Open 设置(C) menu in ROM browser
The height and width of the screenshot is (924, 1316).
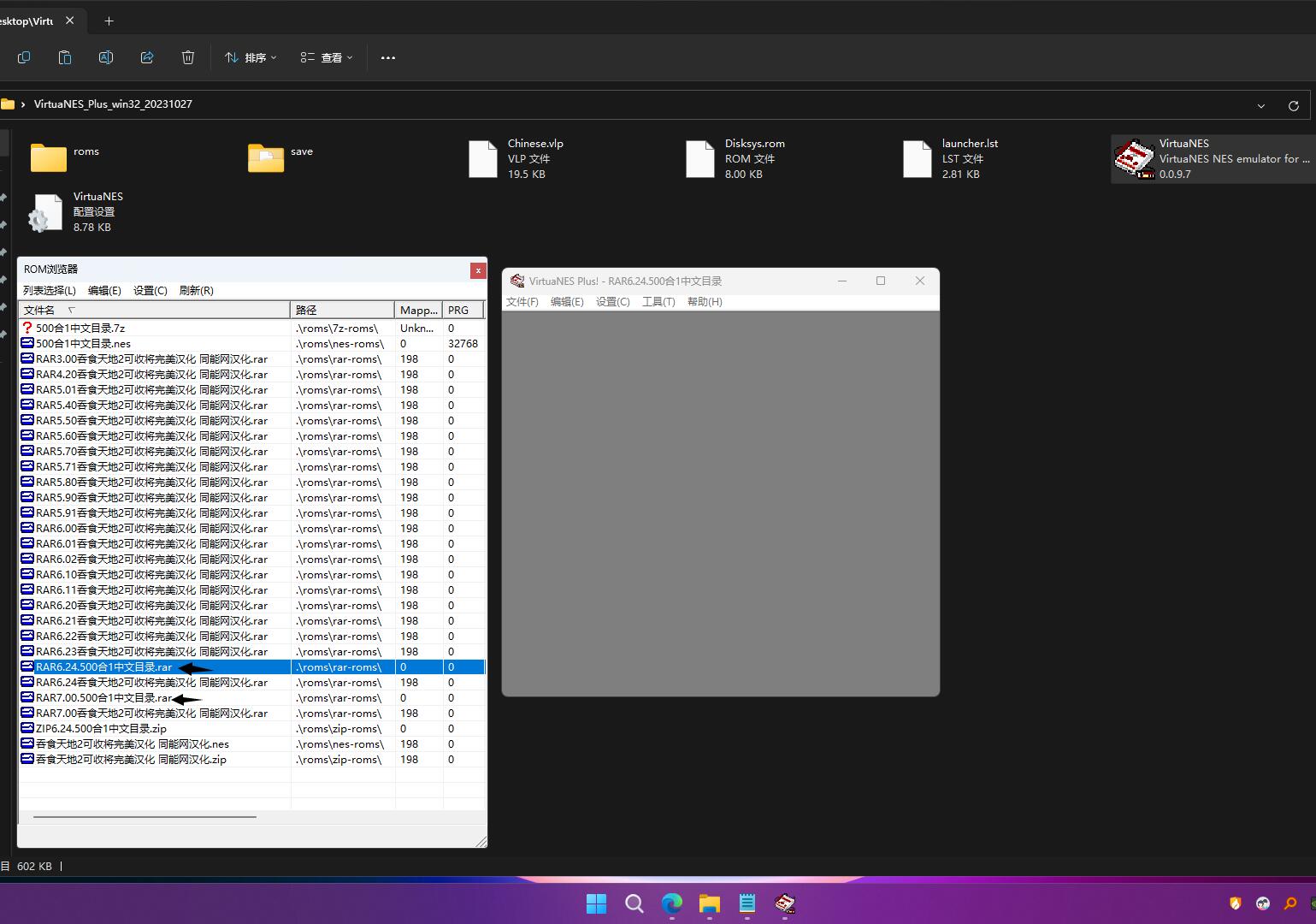(150, 291)
